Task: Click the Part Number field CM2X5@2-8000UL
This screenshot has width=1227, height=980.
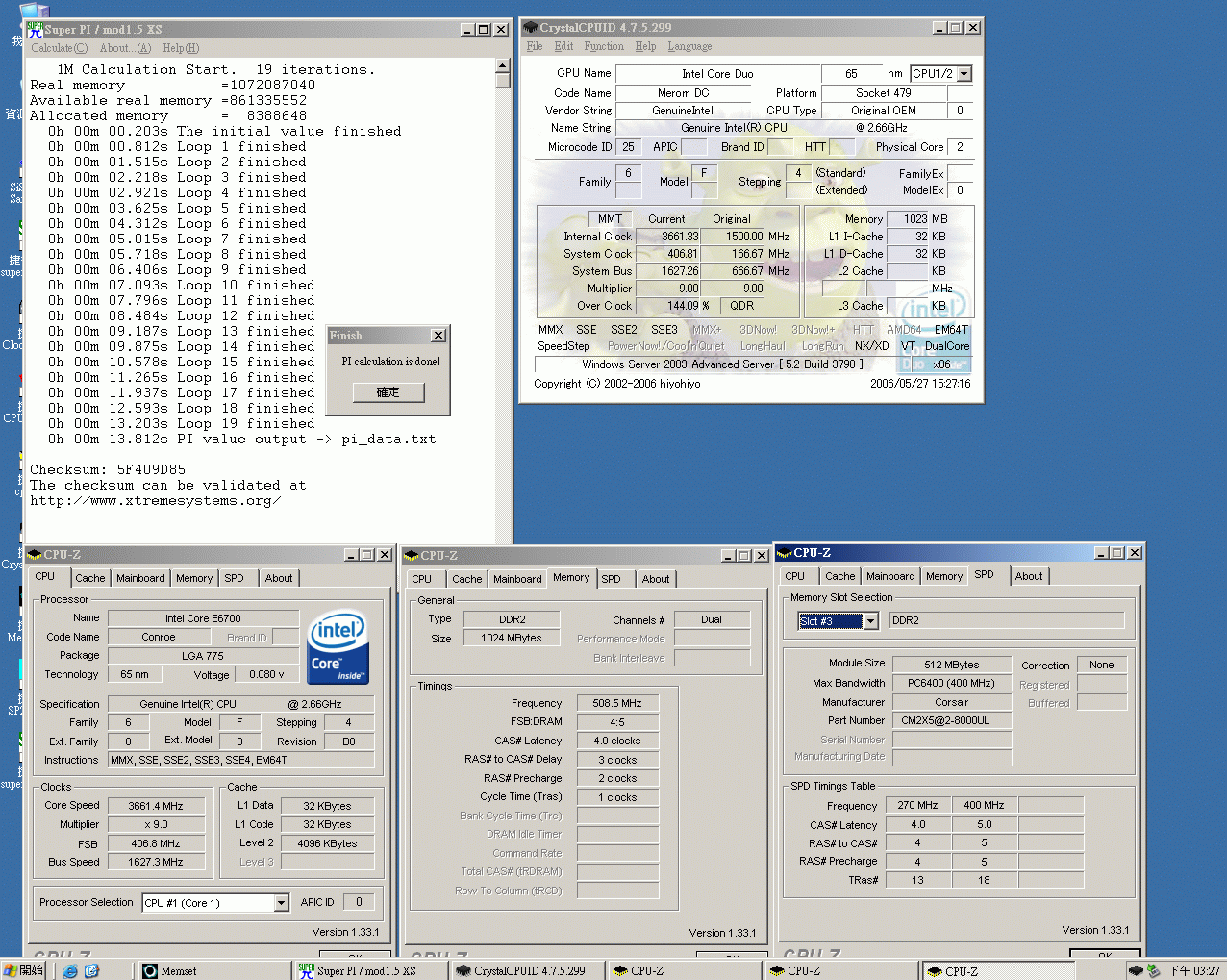Action: click(952, 720)
